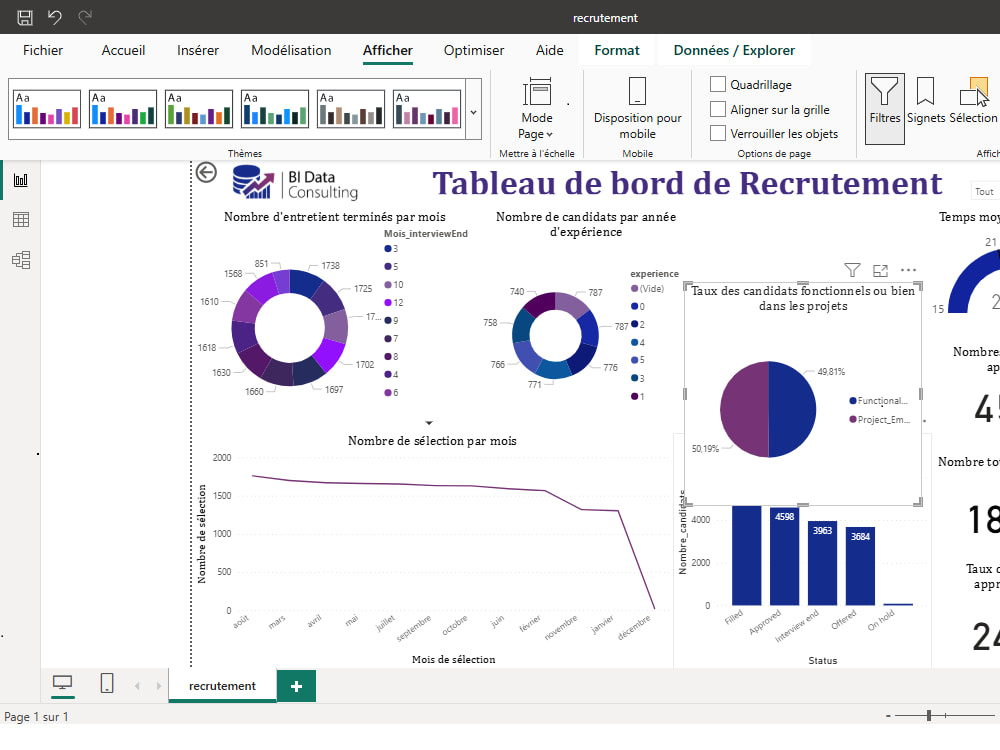Redo the last undone action
Image resolution: width=1000 pixels, height=750 pixels.
(85, 17)
